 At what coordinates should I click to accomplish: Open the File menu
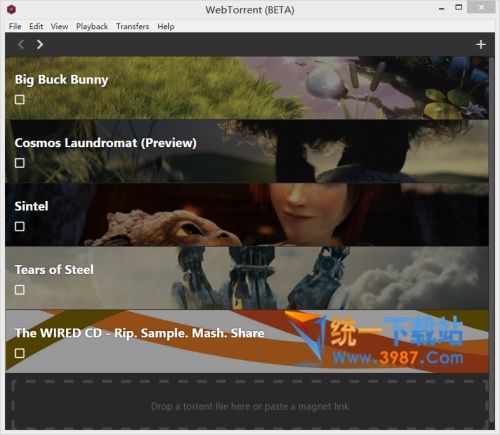tap(15, 26)
